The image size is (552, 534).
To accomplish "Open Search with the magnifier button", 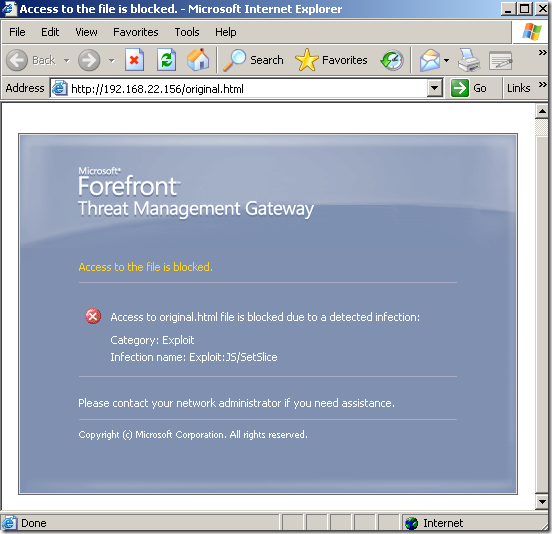I will [253, 60].
